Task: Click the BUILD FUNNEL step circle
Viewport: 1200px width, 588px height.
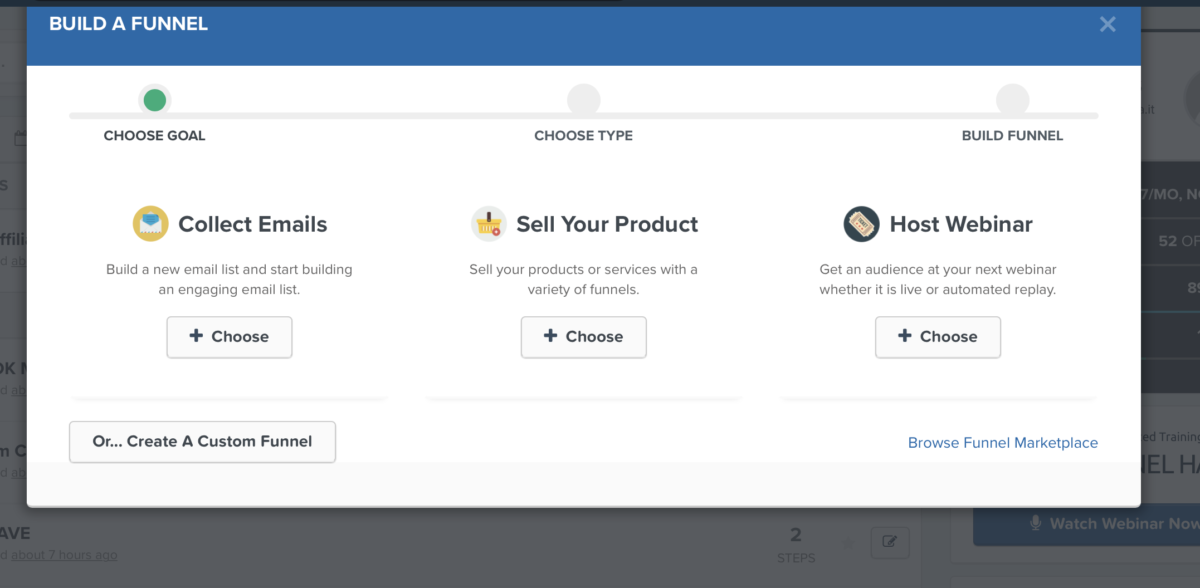Action: tap(1013, 99)
